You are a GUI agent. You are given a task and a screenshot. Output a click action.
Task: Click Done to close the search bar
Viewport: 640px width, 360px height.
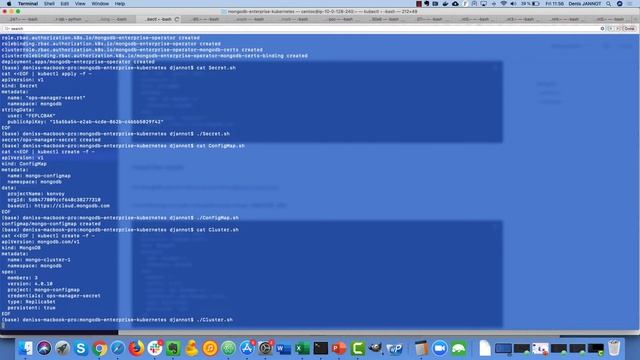629,29
